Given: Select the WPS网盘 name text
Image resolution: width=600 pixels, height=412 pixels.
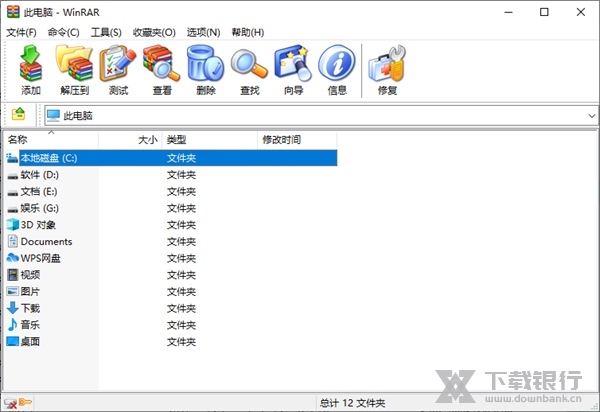Looking at the screenshot, I should click(x=41, y=258).
